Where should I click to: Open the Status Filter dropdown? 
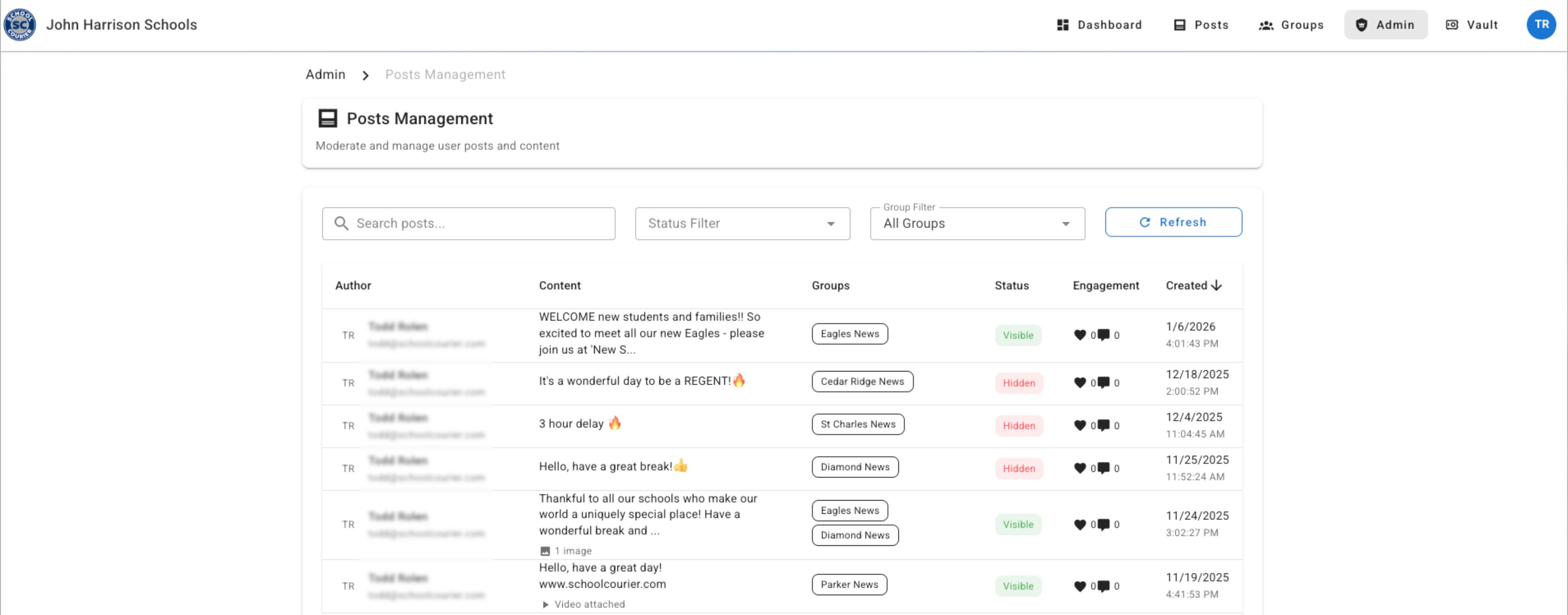(742, 224)
